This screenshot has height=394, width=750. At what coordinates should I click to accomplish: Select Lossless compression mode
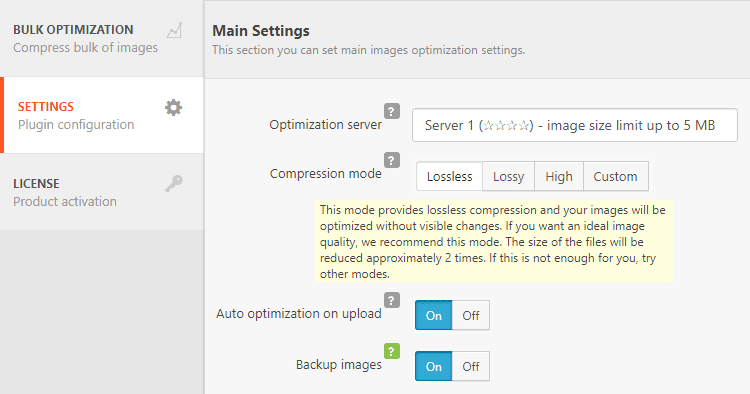(x=450, y=176)
